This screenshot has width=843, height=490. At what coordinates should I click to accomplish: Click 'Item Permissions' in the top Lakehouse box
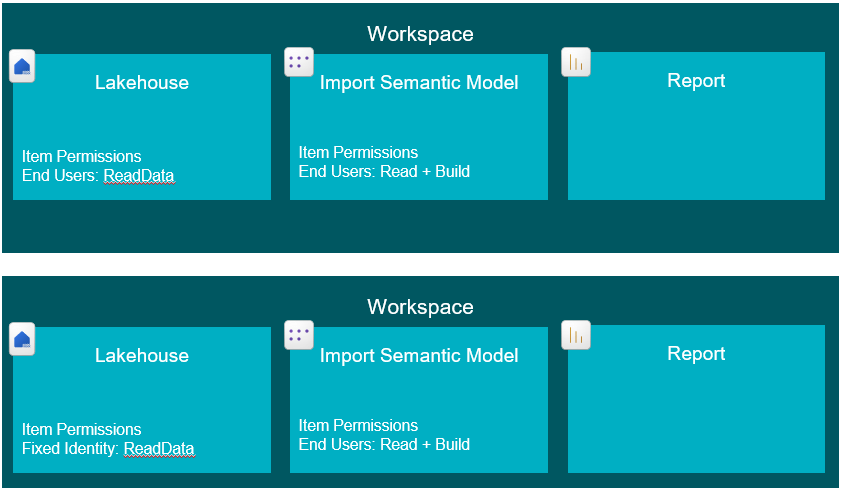tap(82, 157)
